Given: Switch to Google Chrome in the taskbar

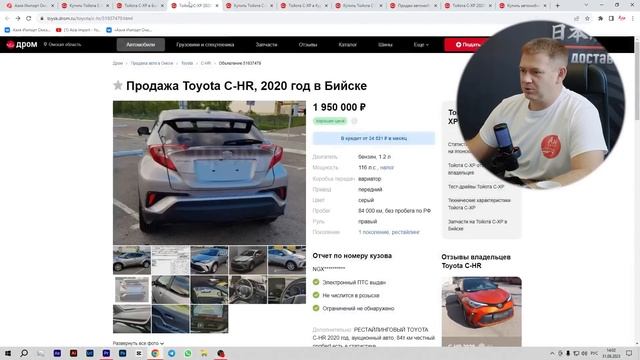Looking at the screenshot, I should coord(155,353).
